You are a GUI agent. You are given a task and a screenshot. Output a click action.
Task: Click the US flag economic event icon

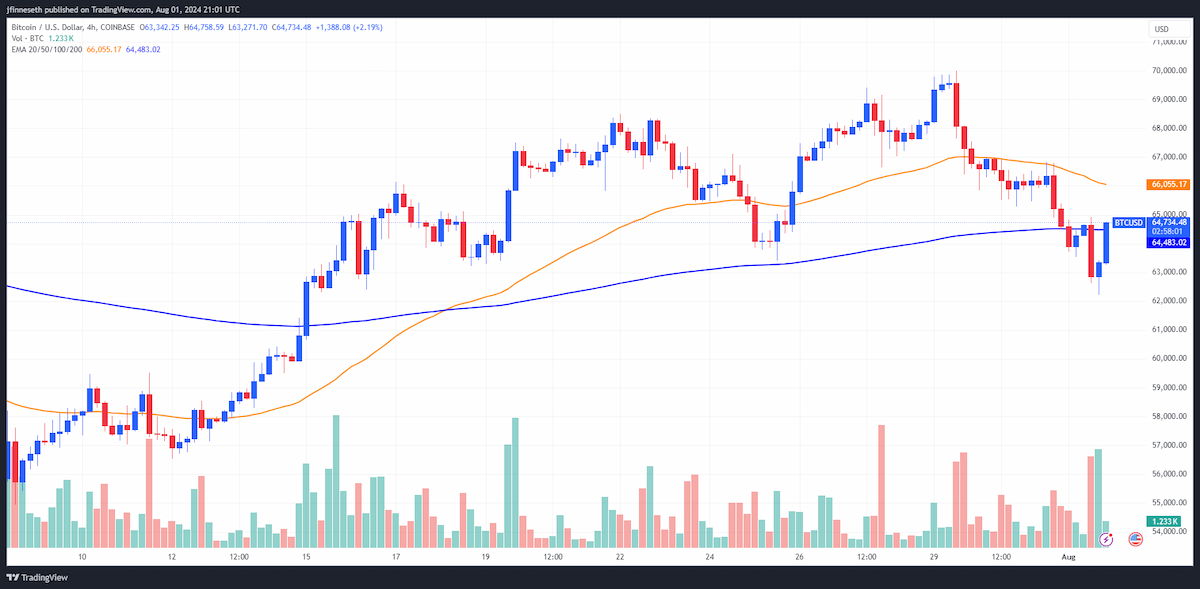pyautogui.click(x=1135, y=539)
